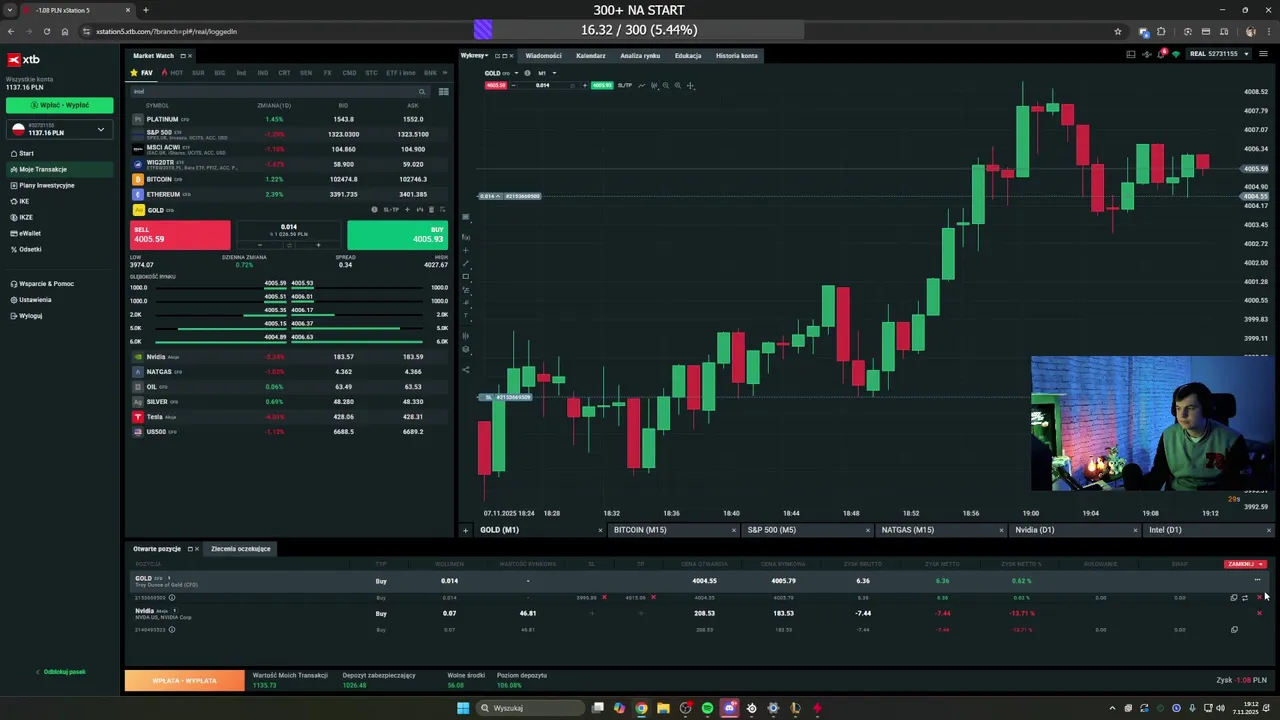Select ETHEREUM row in Market Watch
Image resolution: width=1280 pixels, height=720 pixels.
tap(290, 194)
